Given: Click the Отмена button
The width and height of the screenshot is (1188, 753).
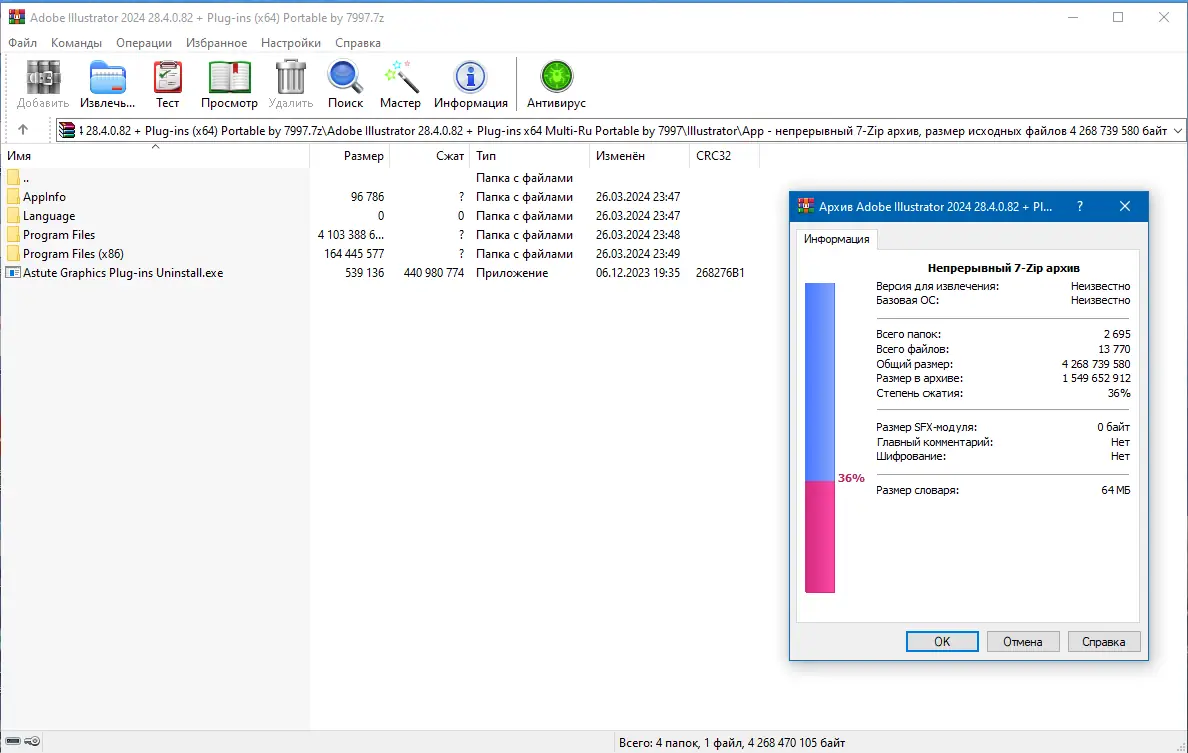Looking at the screenshot, I should (1023, 642).
